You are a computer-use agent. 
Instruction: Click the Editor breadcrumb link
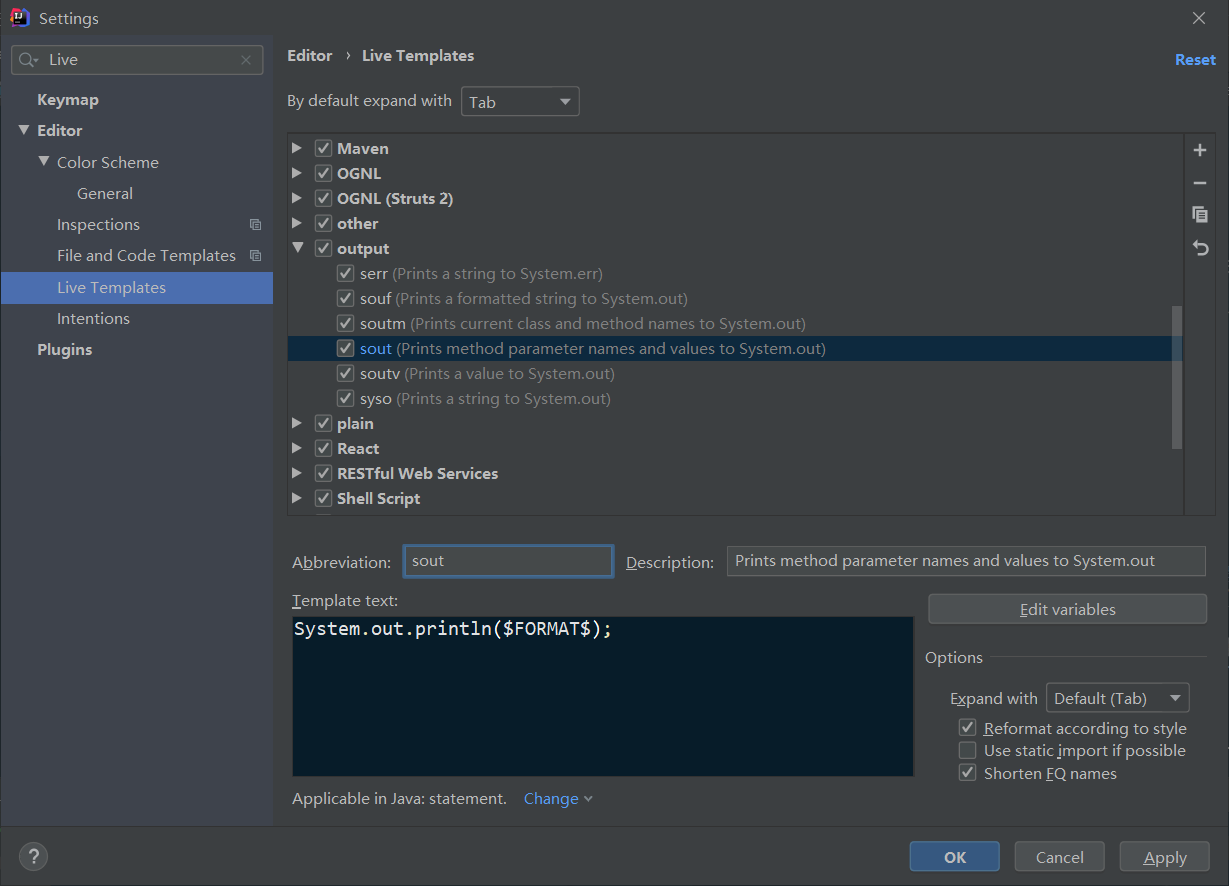310,56
